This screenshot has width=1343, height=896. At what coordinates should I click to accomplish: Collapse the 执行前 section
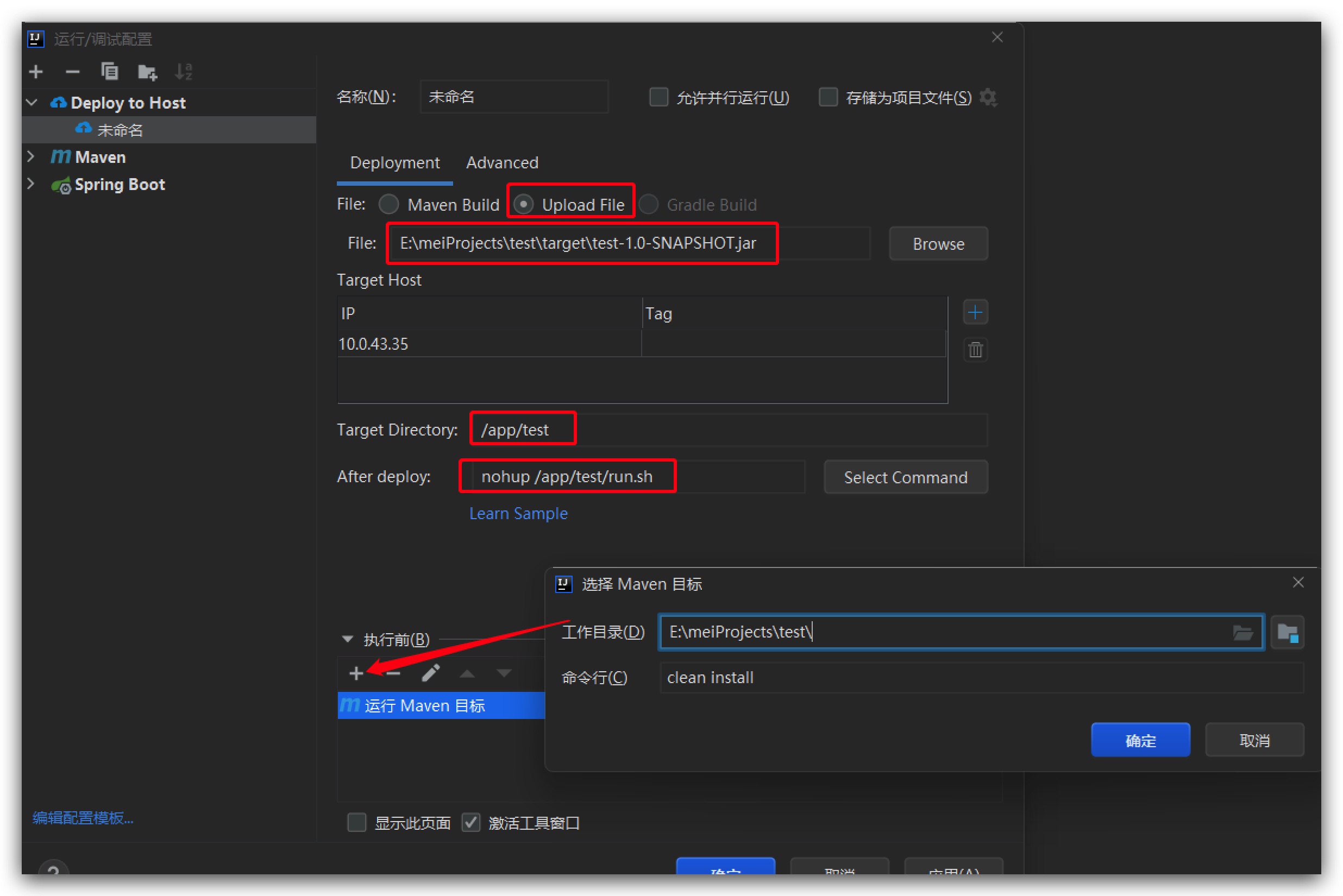pos(347,640)
